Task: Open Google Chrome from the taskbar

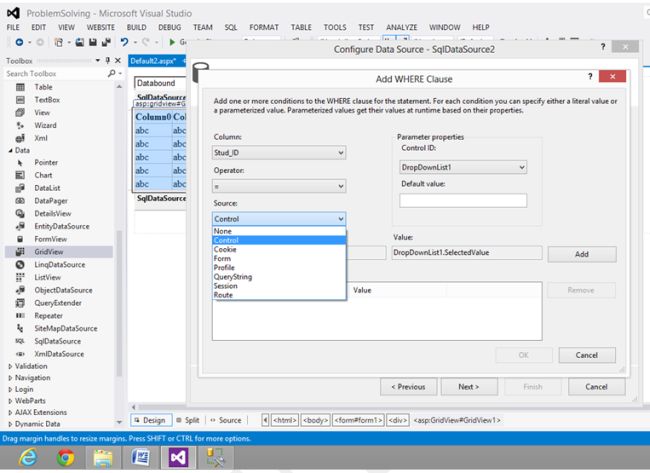Action: (x=65, y=458)
